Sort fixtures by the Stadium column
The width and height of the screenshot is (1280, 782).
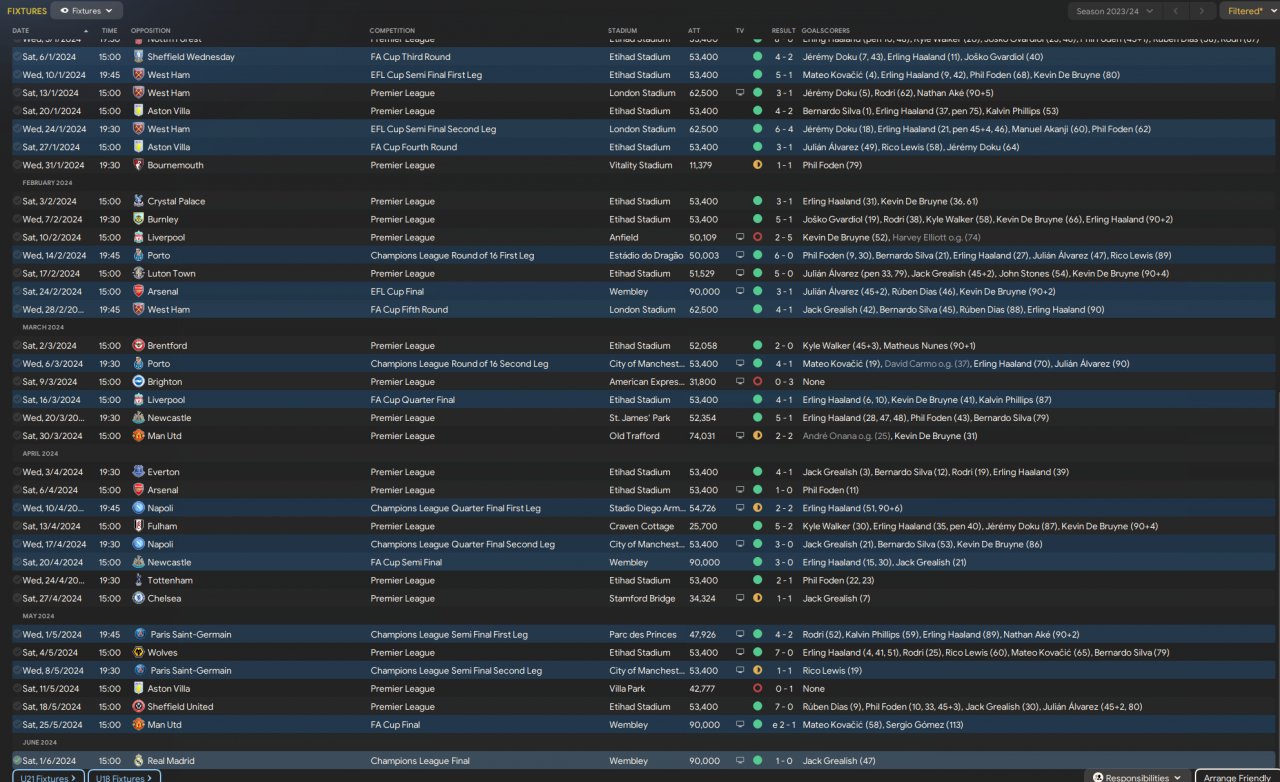tap(622, 30)
